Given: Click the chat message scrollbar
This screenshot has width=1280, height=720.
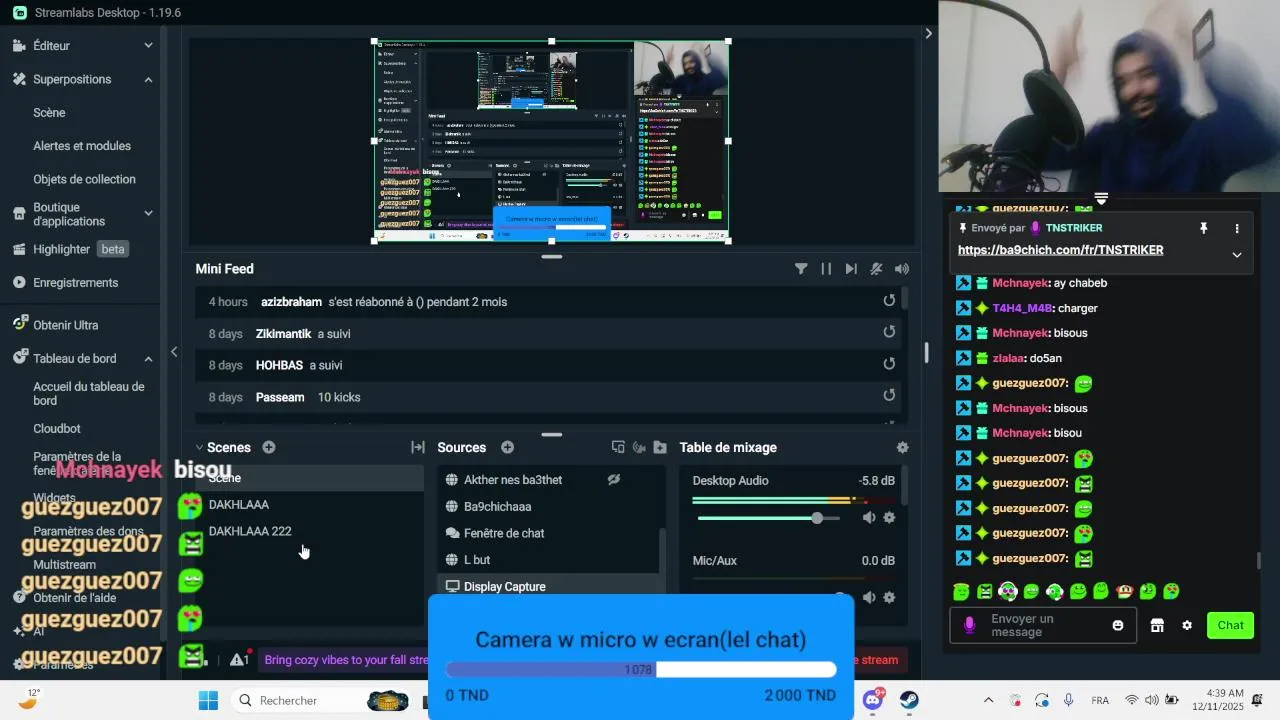Looking at the screenshot, I should point(1258,560).
